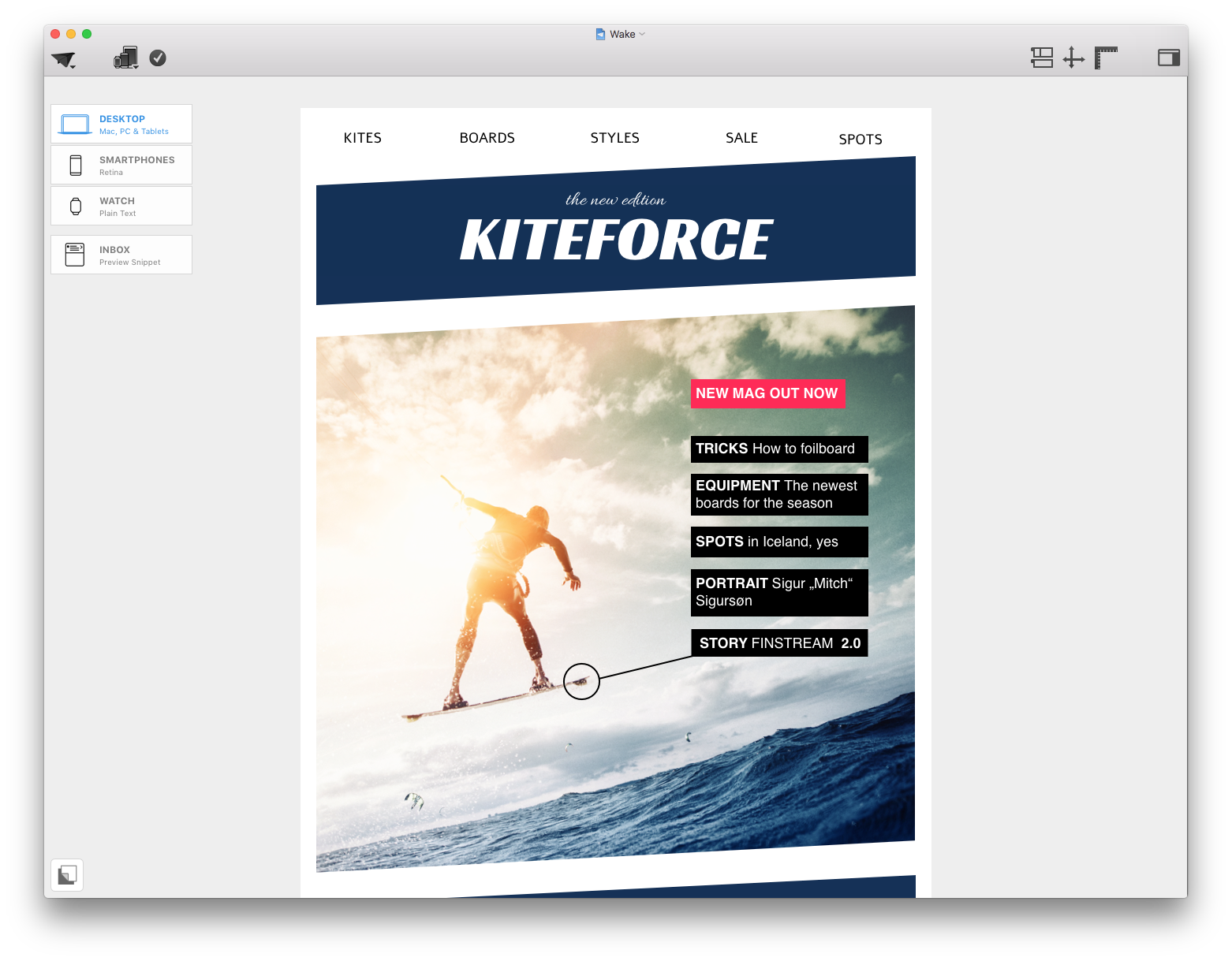1232x961 pixels.
Task: Select SPOTS in Iceland, yes label
Action: 779,542
